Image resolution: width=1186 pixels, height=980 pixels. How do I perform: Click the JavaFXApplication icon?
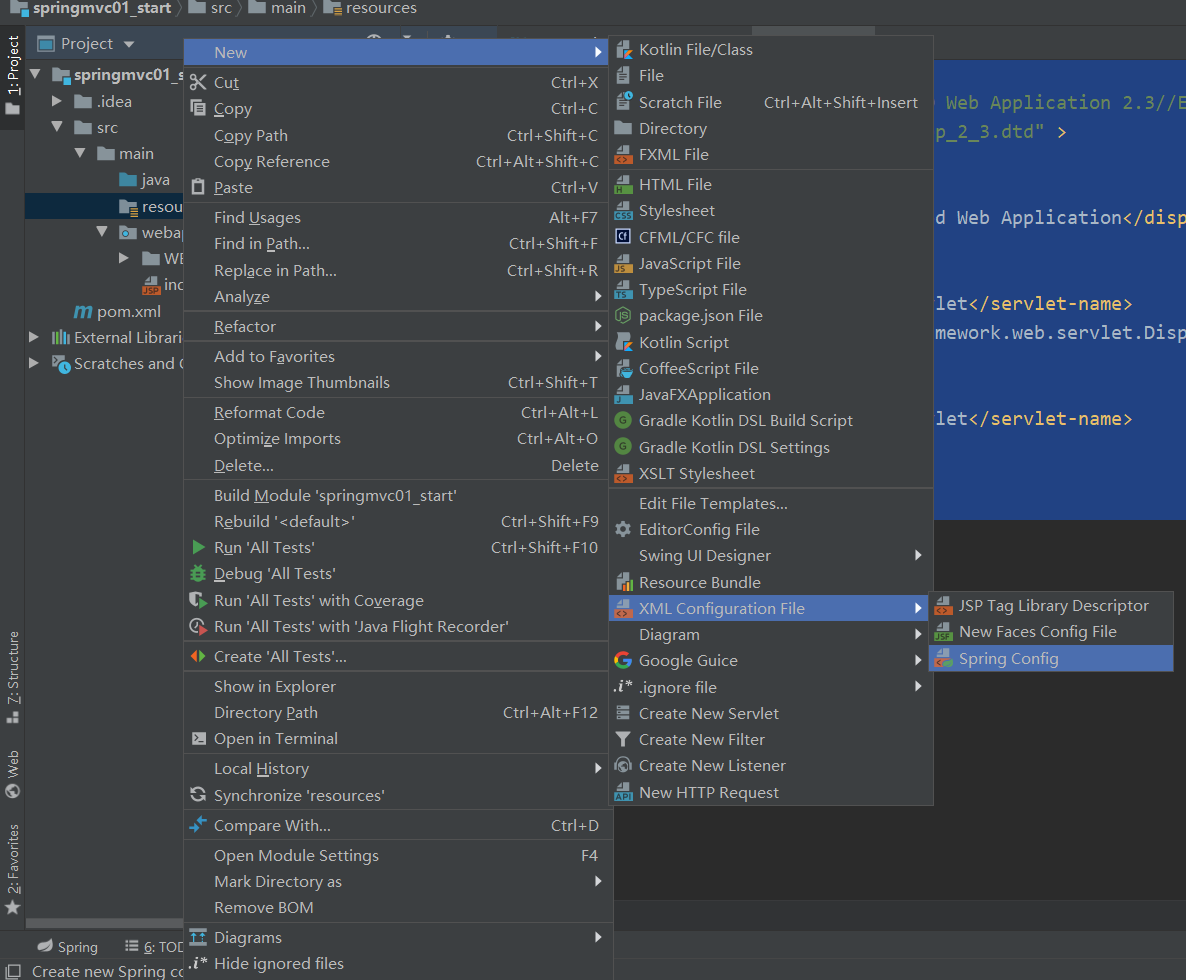(623, 394)
